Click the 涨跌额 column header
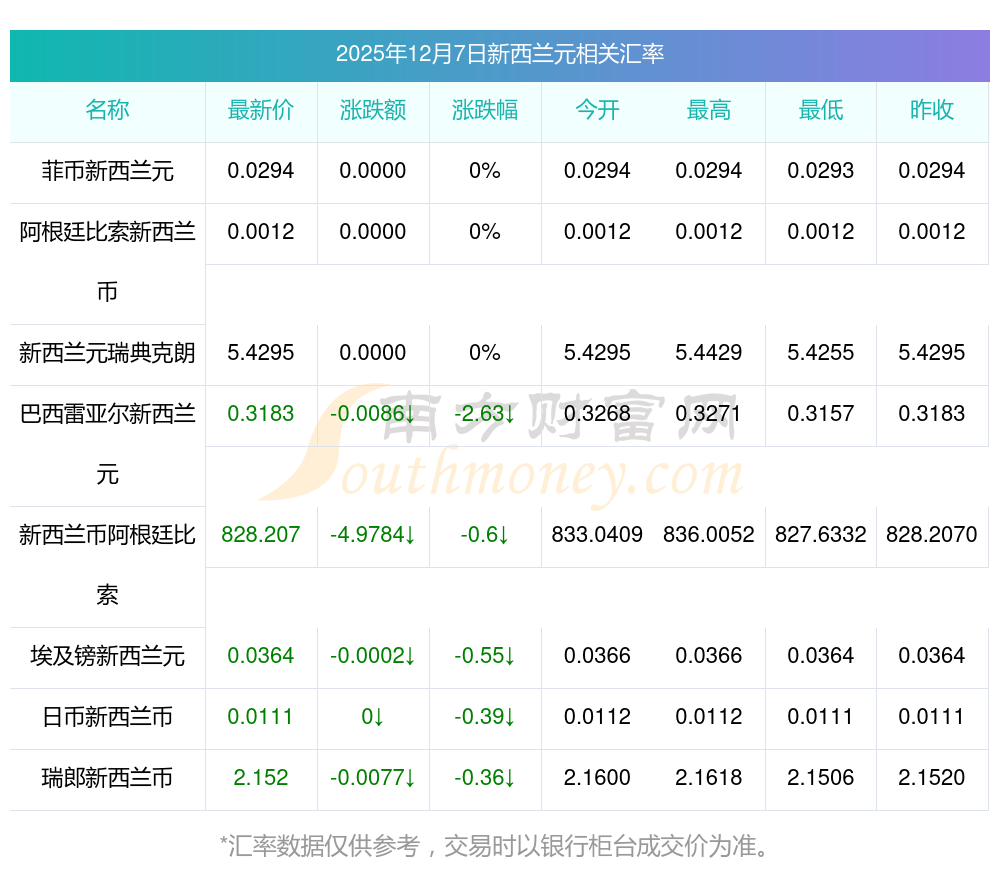Screen dimensions: 1000x877 coord(373,110)
